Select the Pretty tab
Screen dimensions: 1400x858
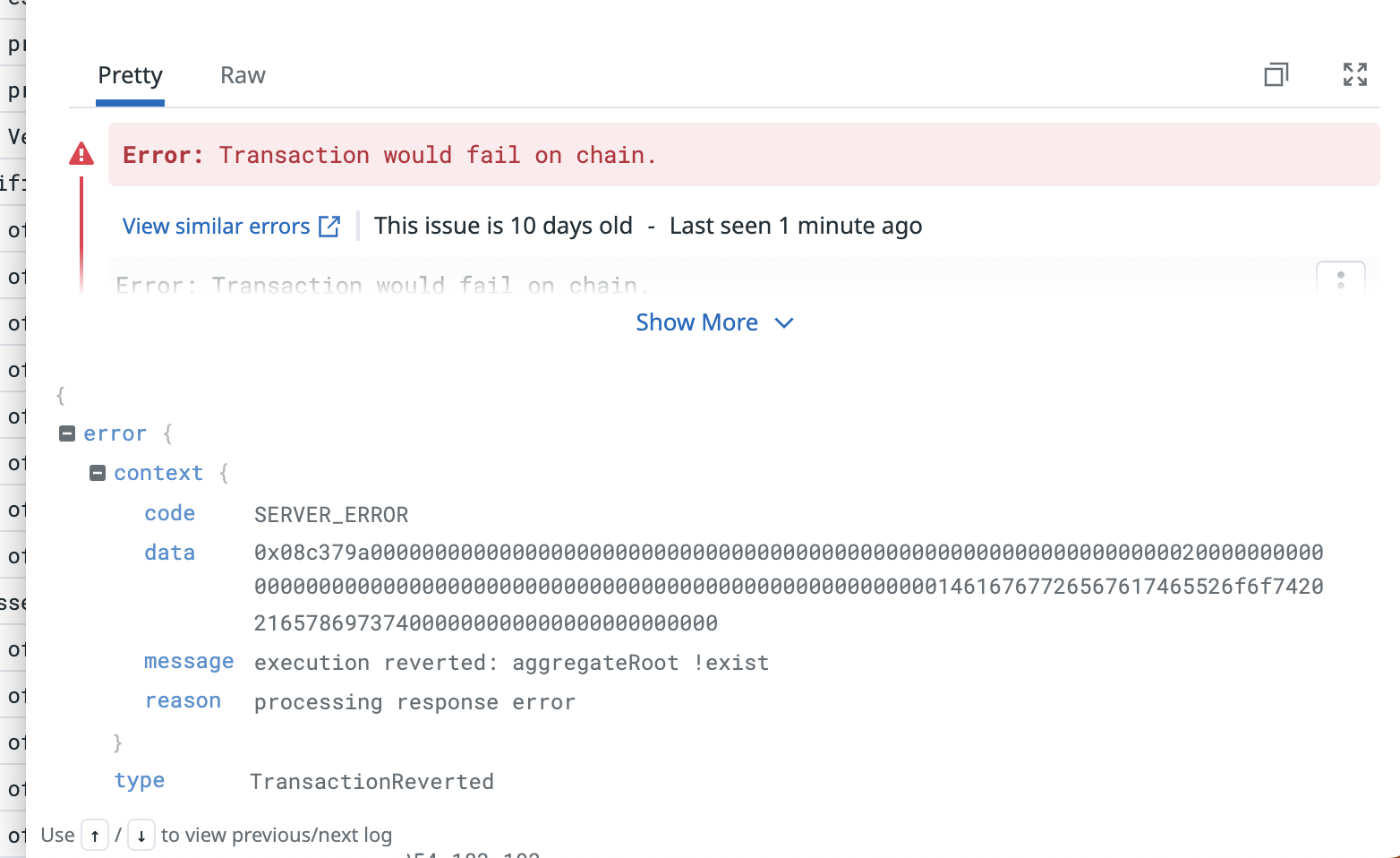click(130, 75)
